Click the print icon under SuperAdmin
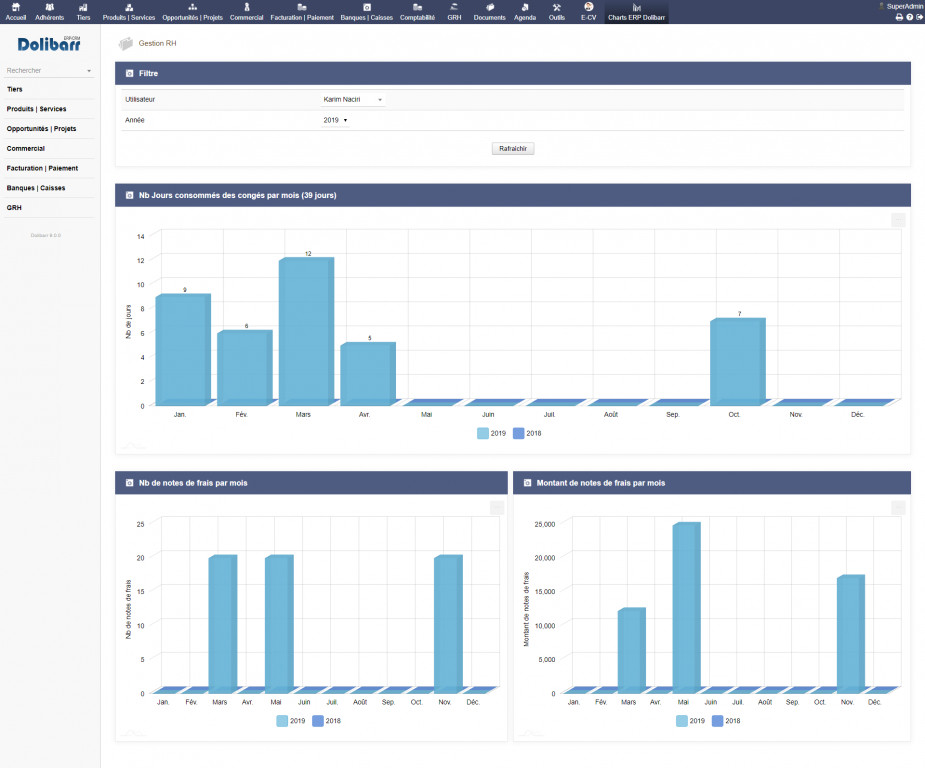The height and width of the screenshot is (768, 925). pyautogui.click(x=898, y=17)
